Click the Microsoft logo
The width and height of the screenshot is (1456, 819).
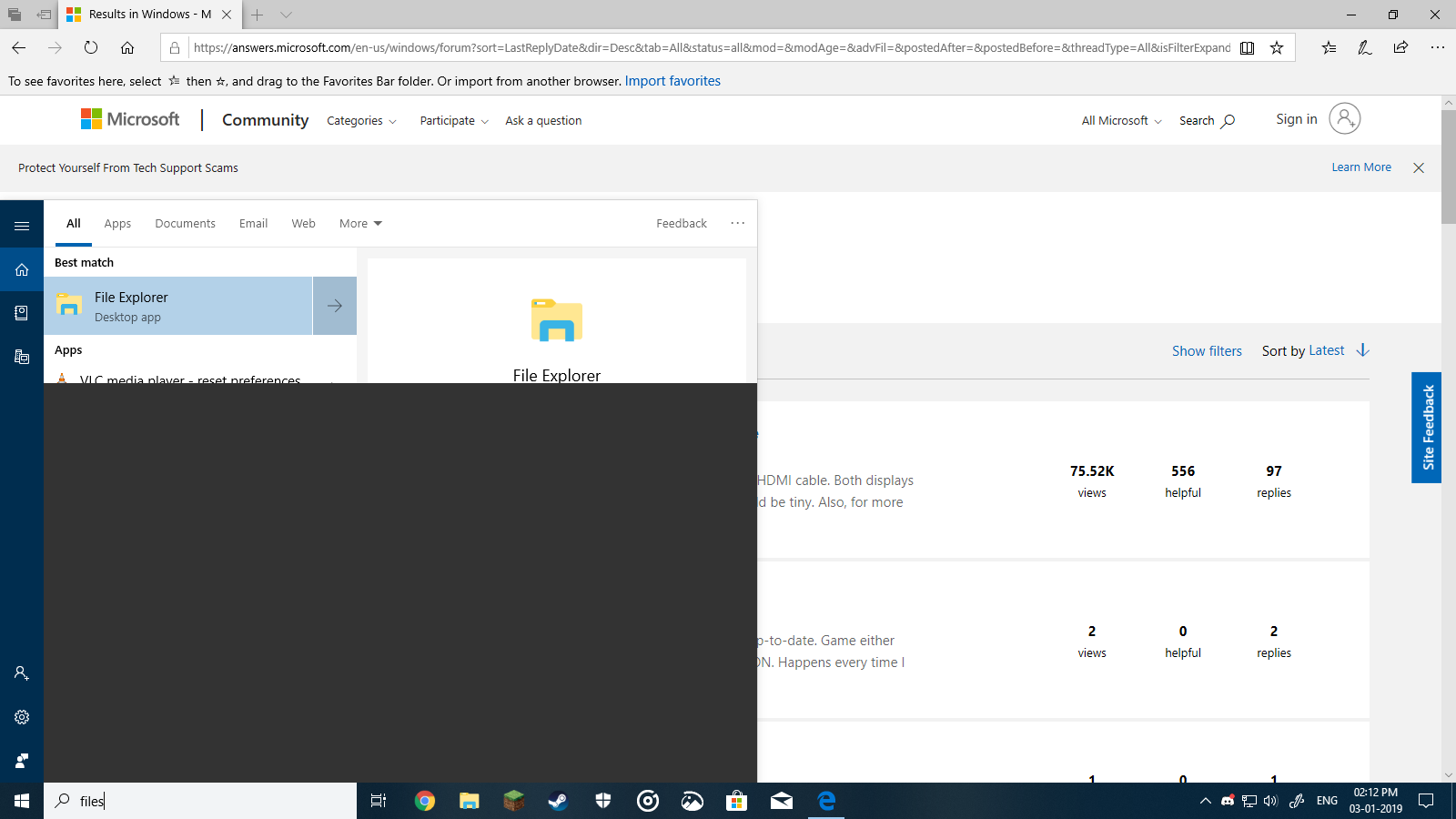tap(130, 119)
